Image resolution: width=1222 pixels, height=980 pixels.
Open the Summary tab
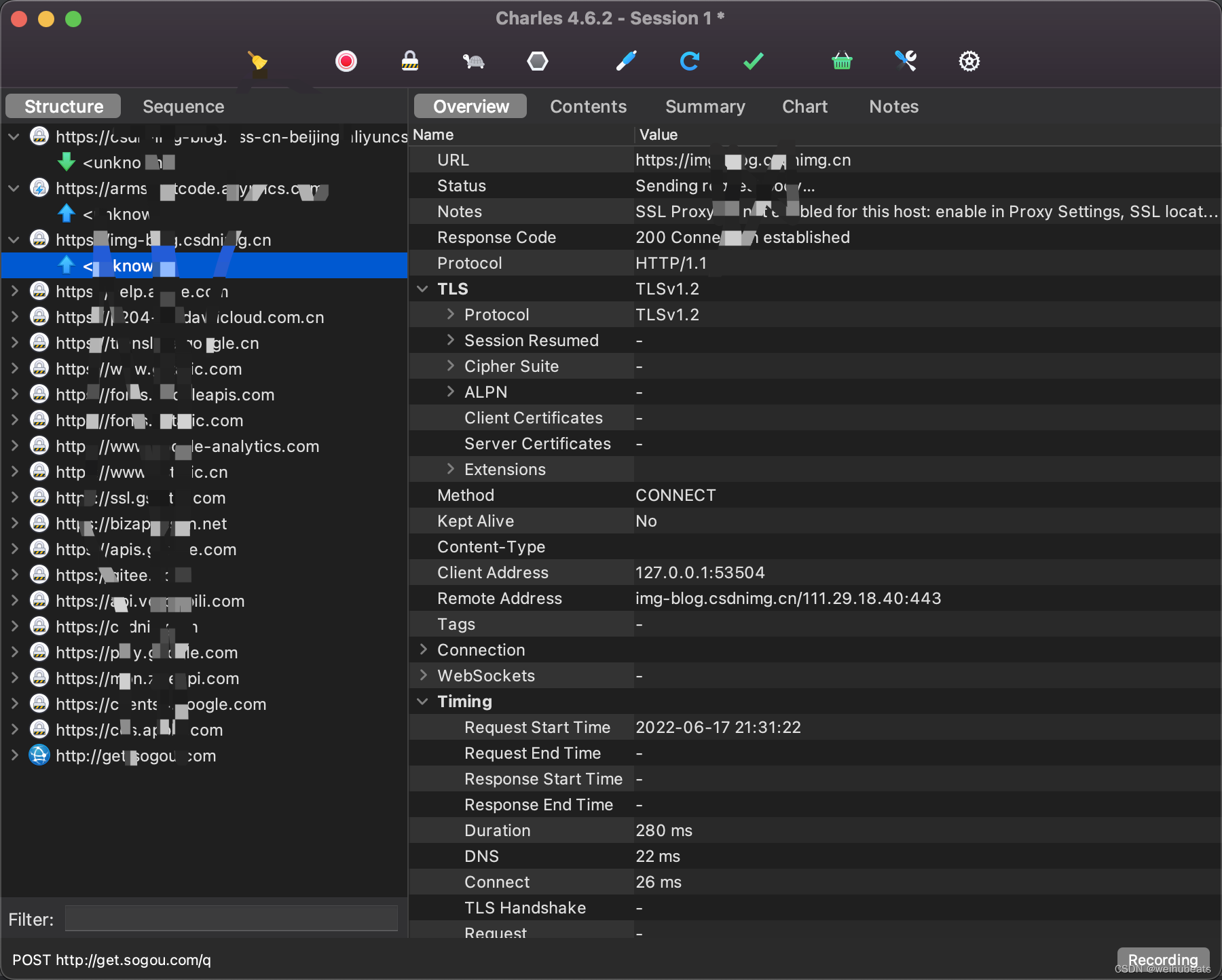705,107
